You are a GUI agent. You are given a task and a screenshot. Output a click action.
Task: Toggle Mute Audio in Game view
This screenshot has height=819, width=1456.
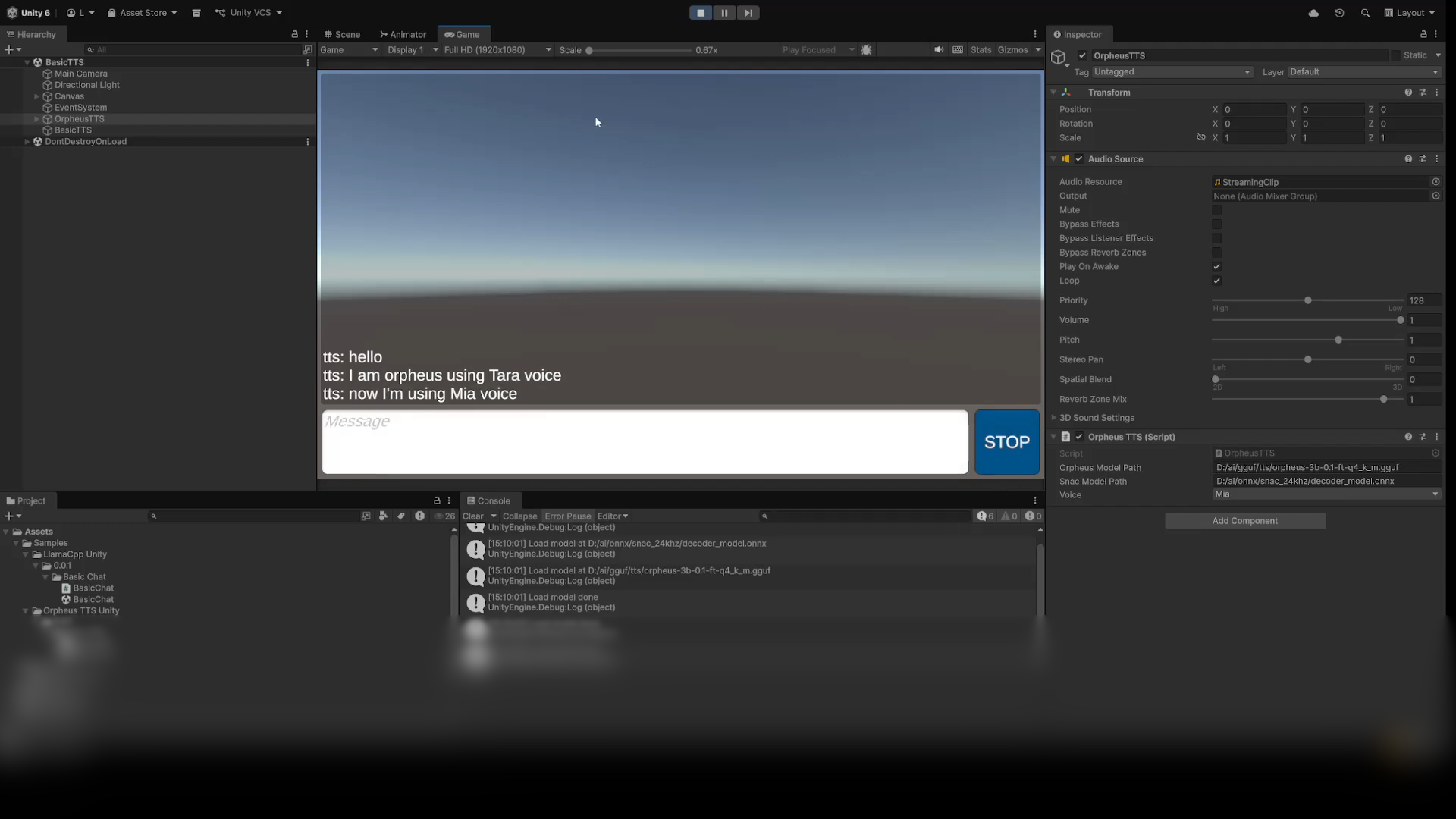pyautogui.click(x=939, y=50)
